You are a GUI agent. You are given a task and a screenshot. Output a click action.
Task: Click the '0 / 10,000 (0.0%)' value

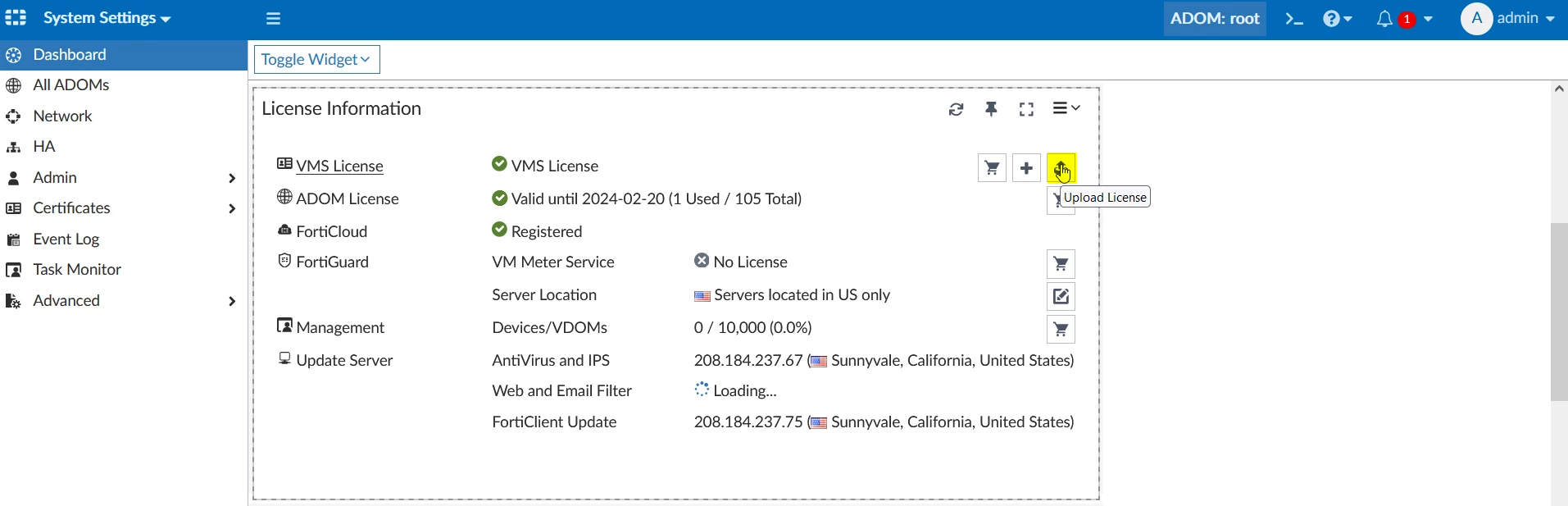(x=752, y=328)
